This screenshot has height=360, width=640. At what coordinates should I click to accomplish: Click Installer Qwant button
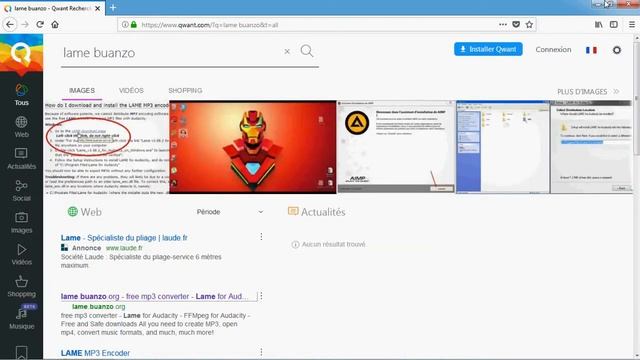click(x=488, y=49)
